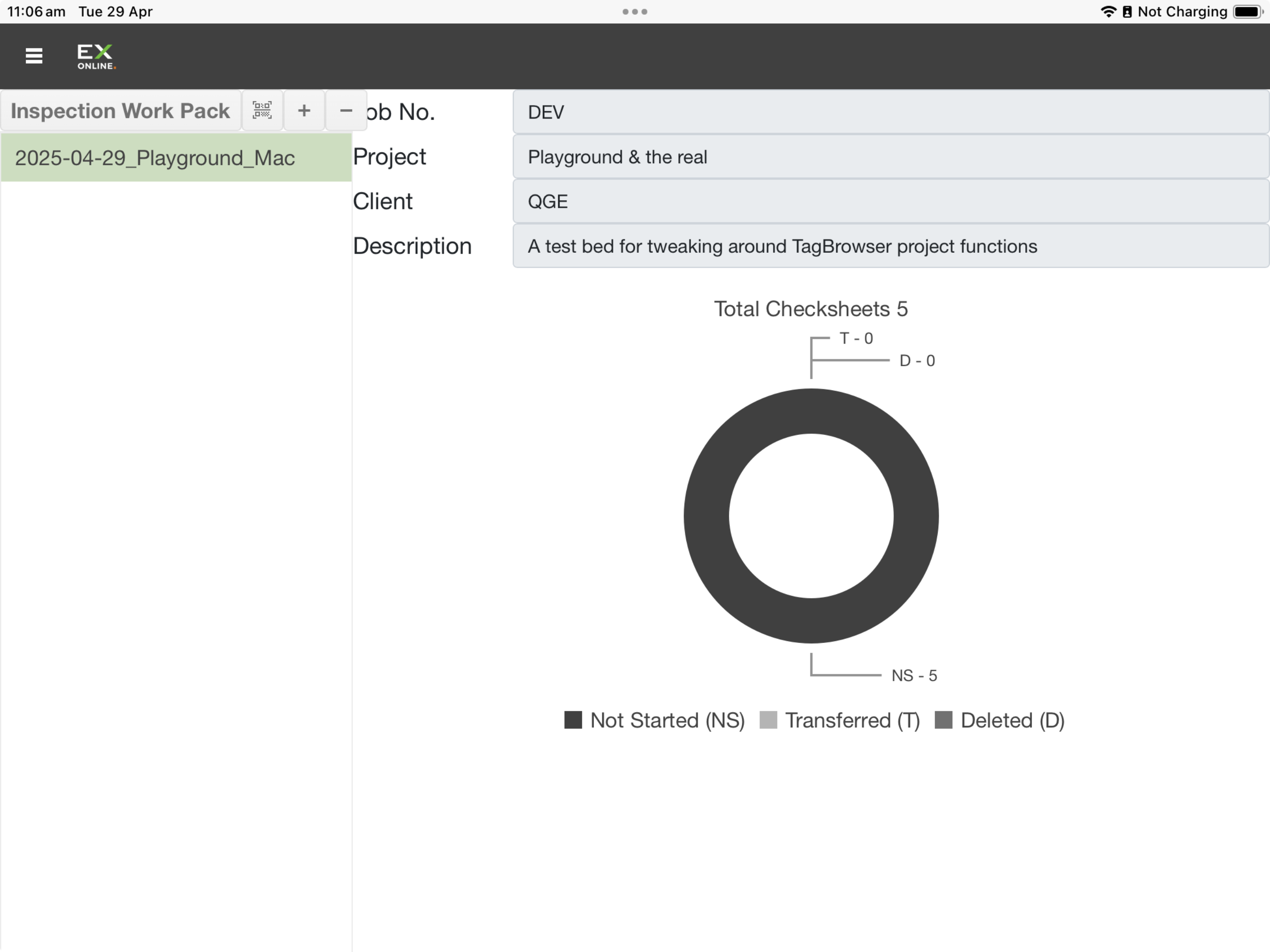The width and height of the screenshot is (1270, 952).
Task: Click the Job No. field showing DEV
Action: [x=891, y=112]
